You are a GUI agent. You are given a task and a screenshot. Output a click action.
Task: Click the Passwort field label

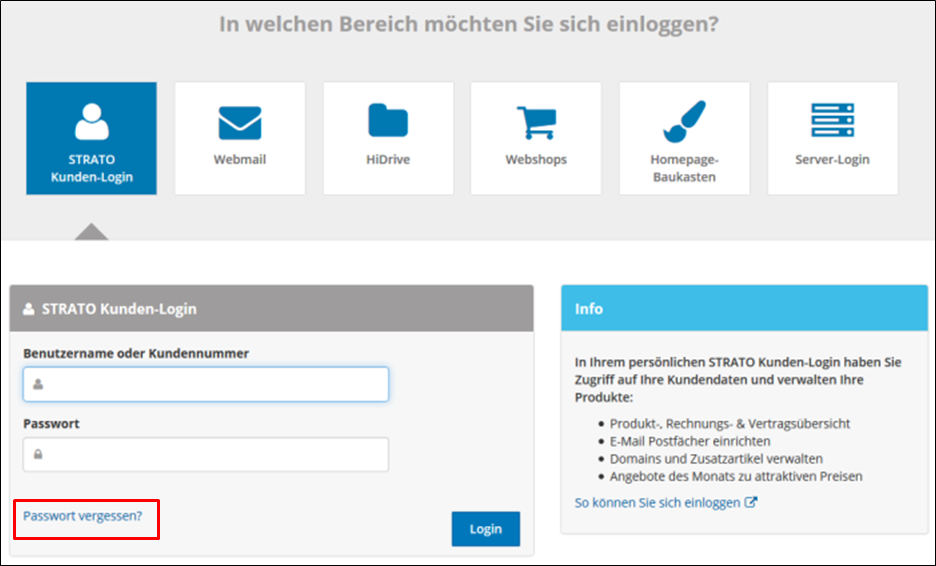click(x=51, y=424)
